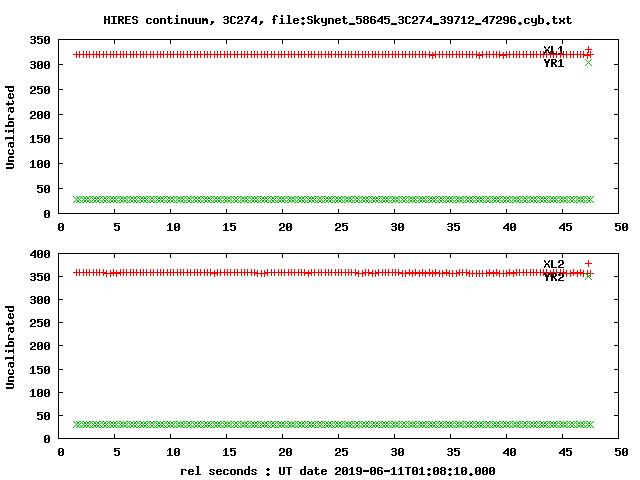Click the bottom plot's 'Uncalibrated' y-axis label

click(10, 347)
